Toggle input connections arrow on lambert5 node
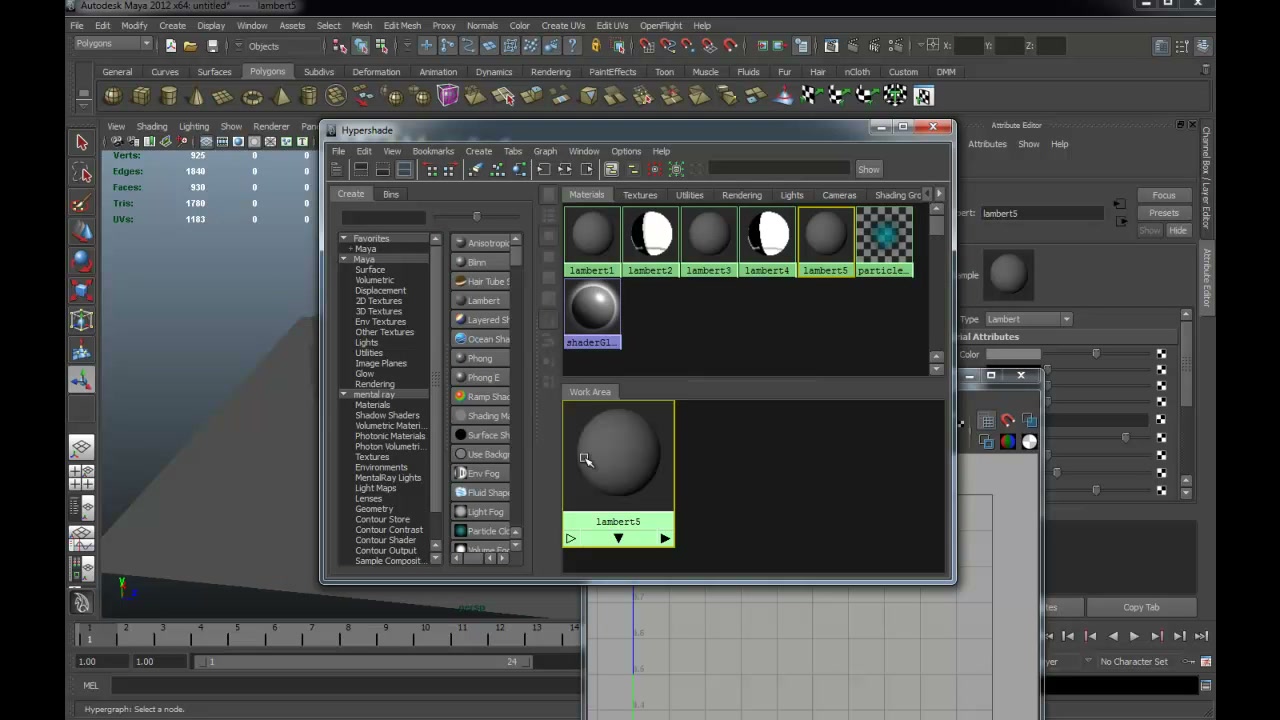Viewport: 1280px width, 720px height. (x=571, y=539)
